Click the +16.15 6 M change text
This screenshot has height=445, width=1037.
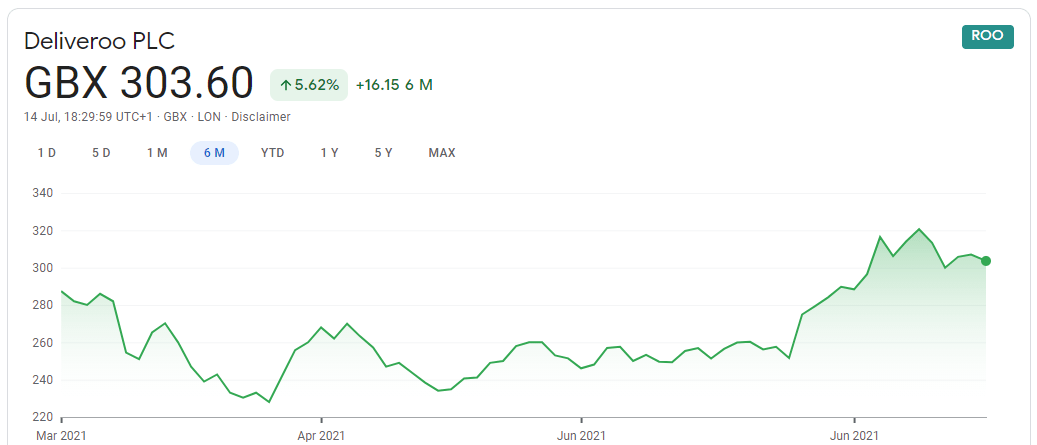click(394, 85)
